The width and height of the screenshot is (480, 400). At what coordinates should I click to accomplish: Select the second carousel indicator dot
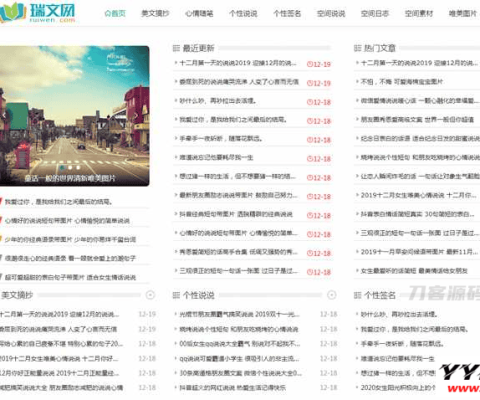click(x=70, y=167)
